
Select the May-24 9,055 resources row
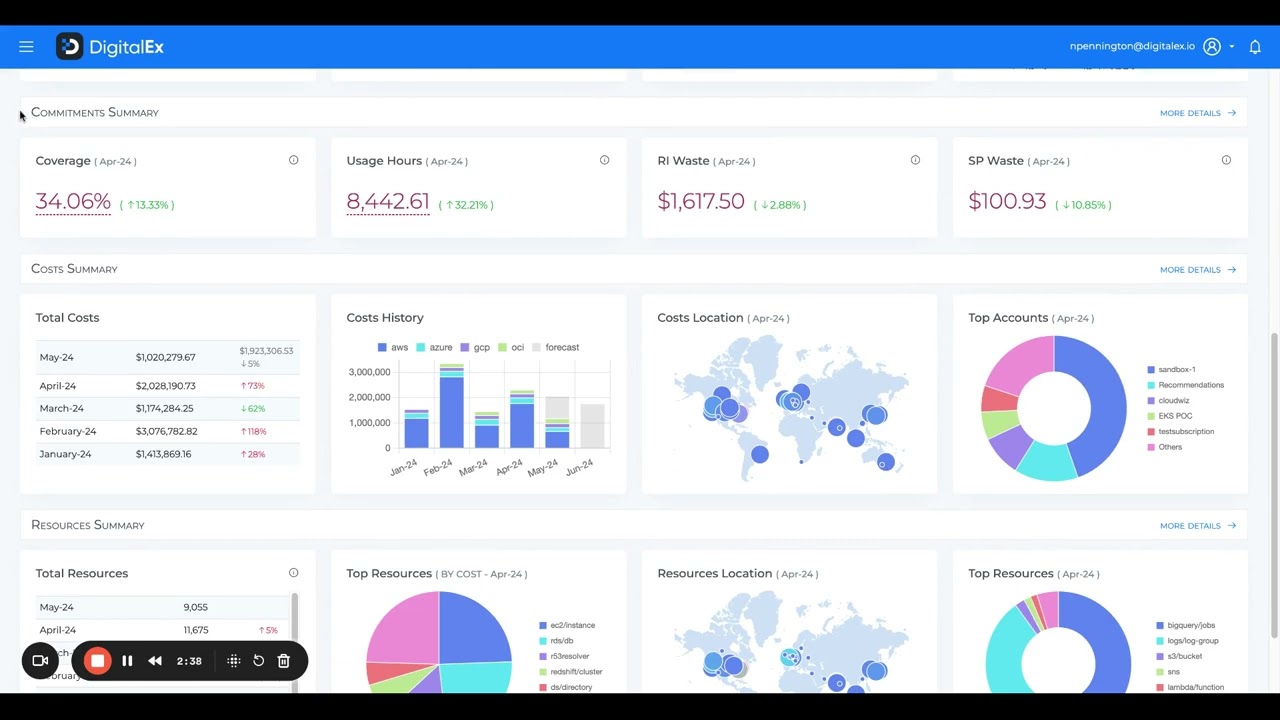[162, 607]
